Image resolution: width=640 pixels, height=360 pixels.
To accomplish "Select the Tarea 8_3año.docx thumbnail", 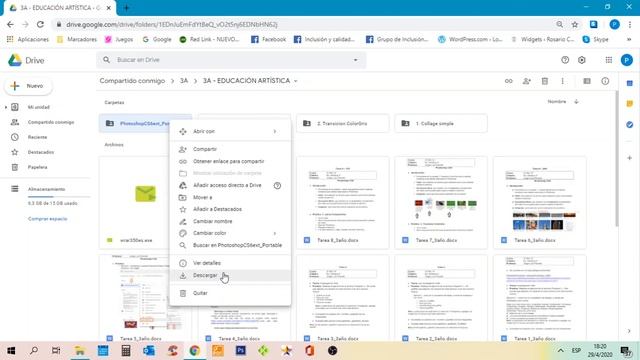I will (x=342, y=202).
